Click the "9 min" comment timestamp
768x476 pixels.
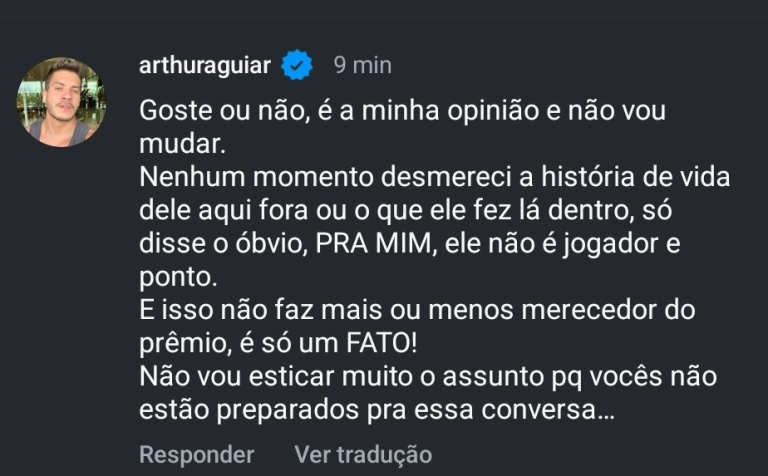[x=361, y=66]
